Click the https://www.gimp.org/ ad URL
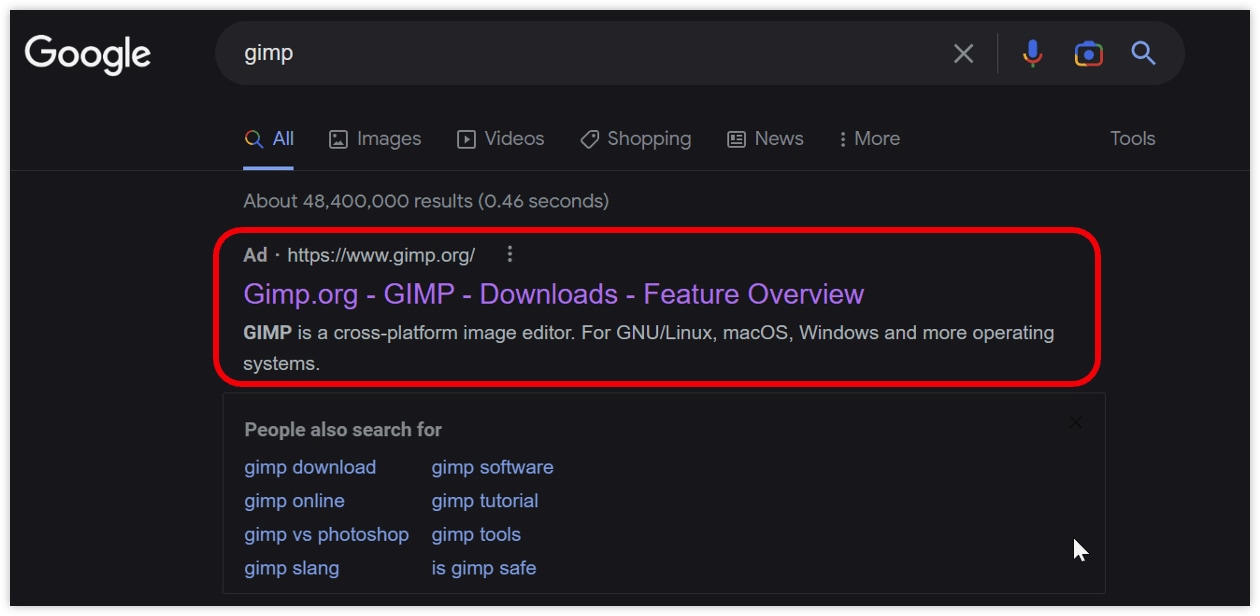 pos(381,255)
